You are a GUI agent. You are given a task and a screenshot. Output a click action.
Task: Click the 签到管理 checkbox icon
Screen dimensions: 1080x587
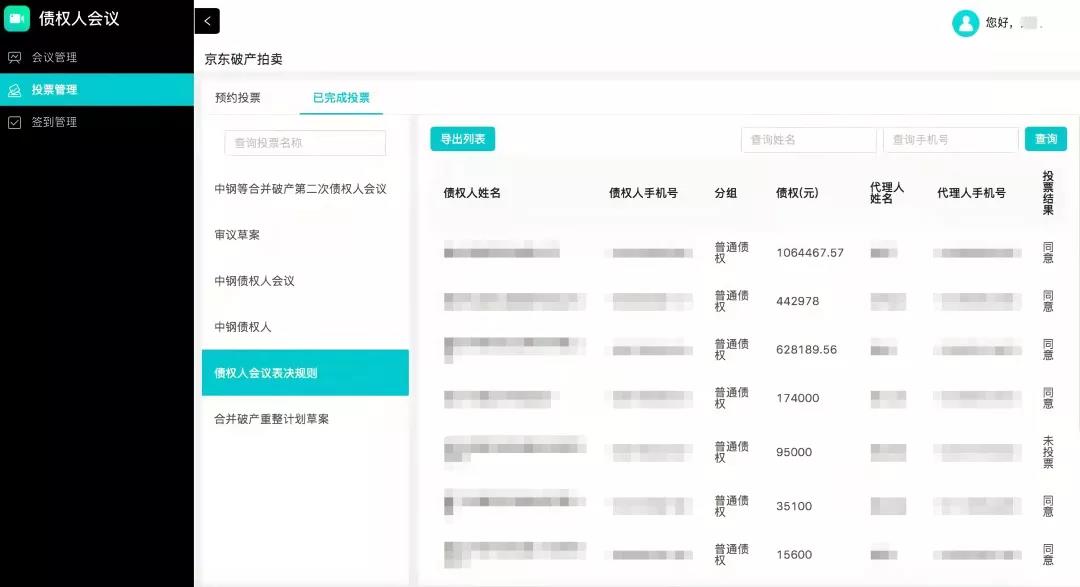coord(14,122)
